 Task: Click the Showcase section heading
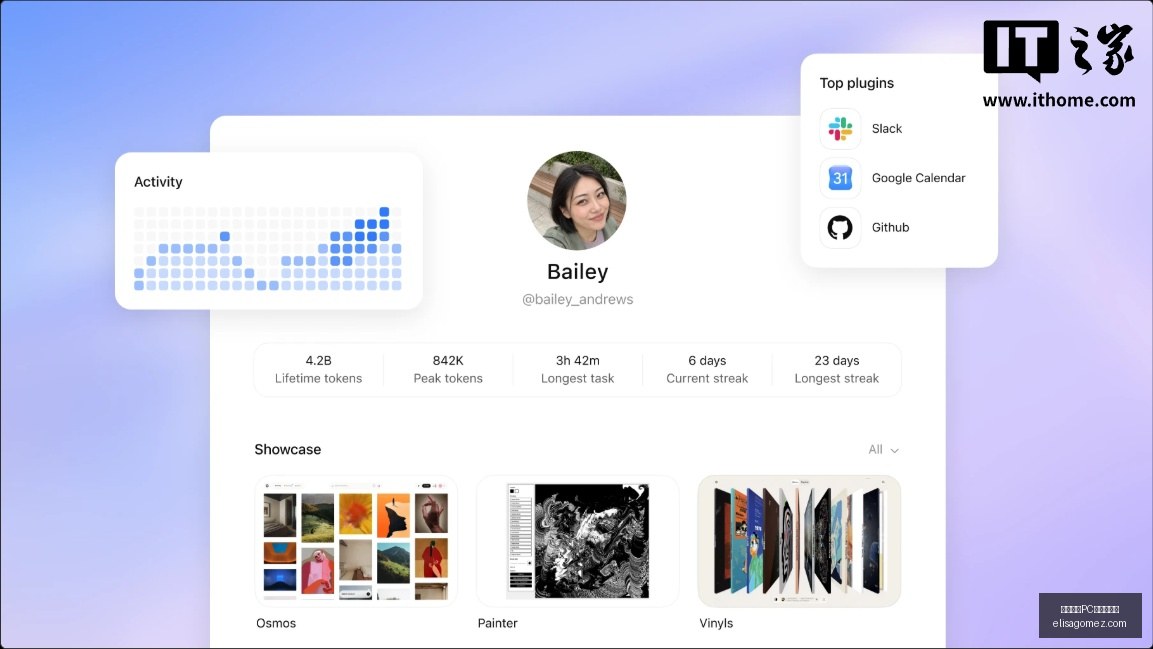[x=288, y=449]
